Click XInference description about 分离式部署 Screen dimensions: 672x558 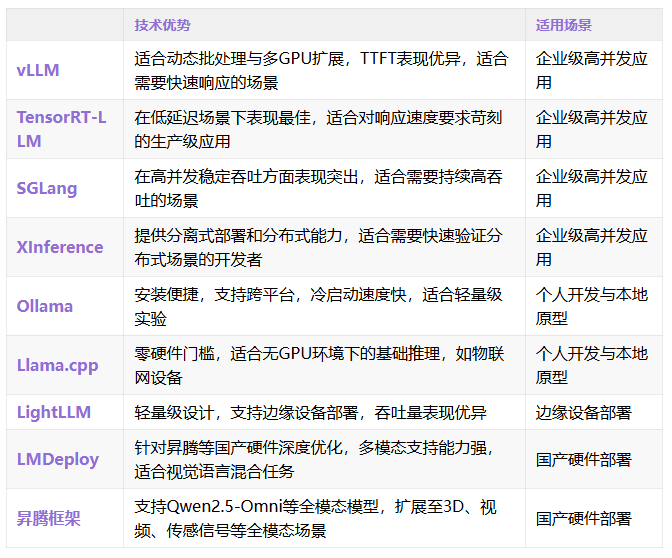click(x=318, y=247)
